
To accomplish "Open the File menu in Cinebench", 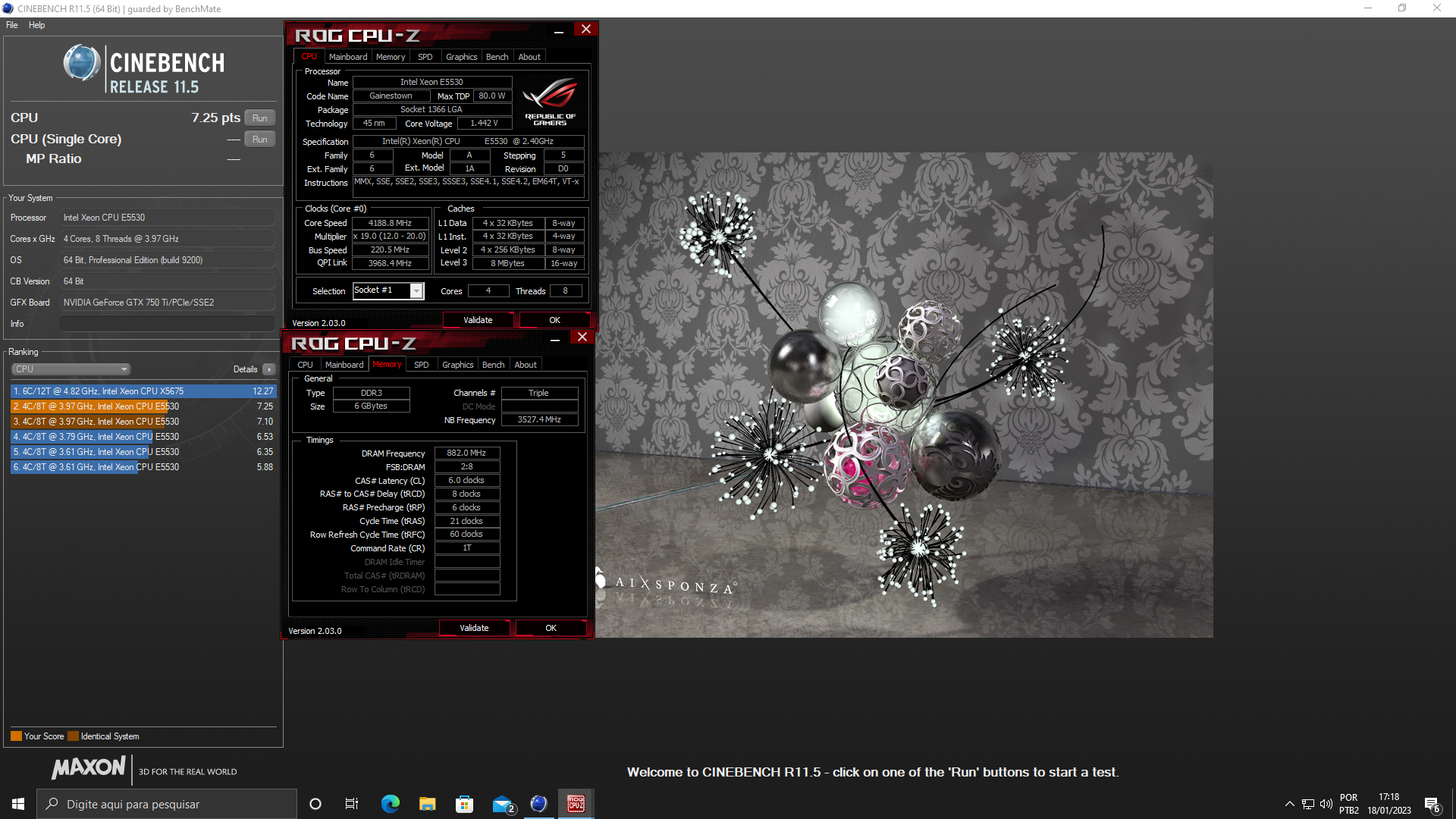I will pos(12,25).
